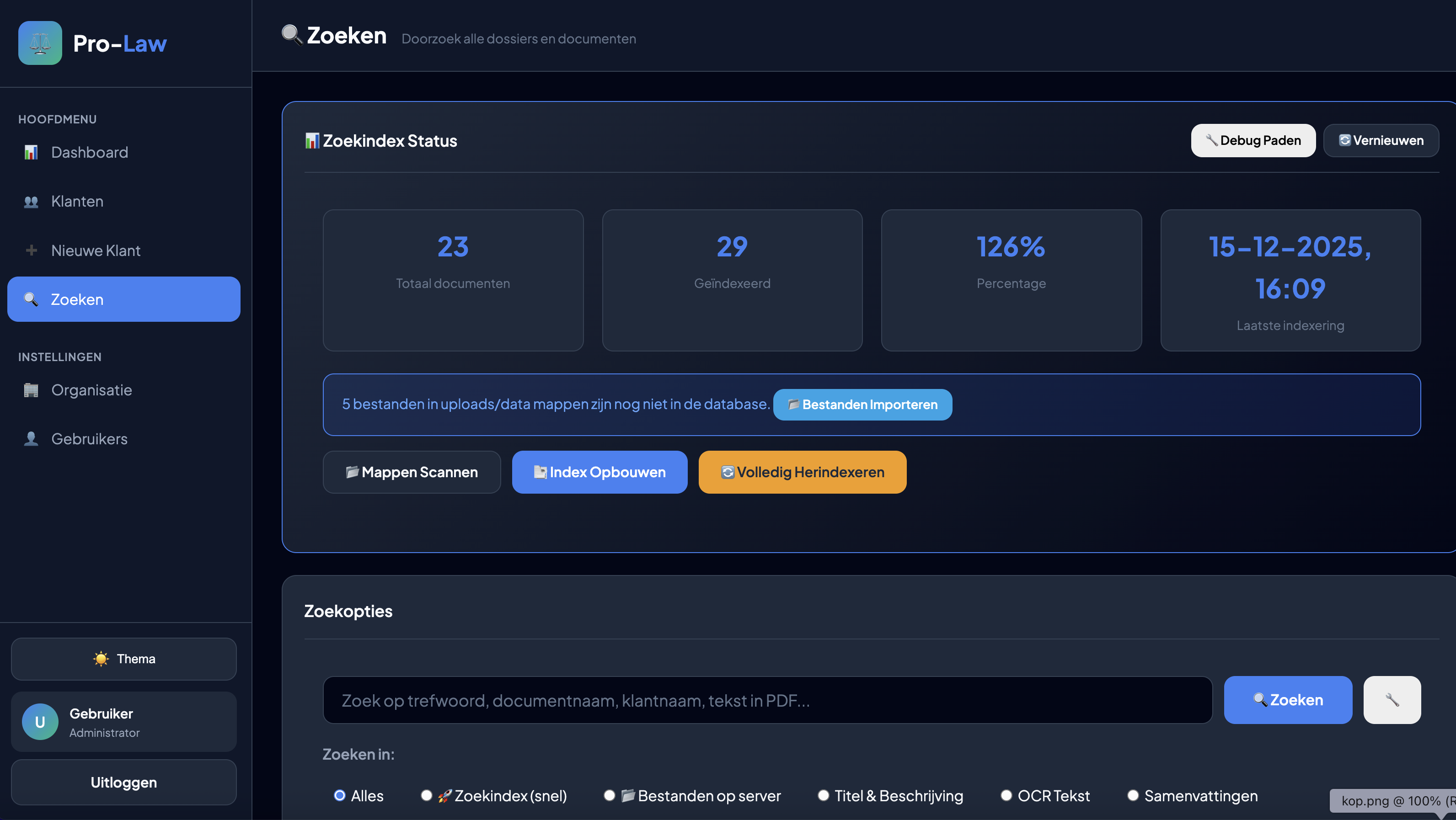
Task: Select Samenvattingen as search scope
Action: tap(1133, 795)
